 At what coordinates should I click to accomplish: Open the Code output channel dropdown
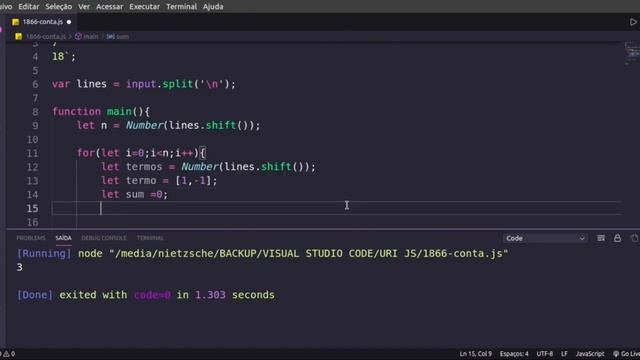(x=545, y=238)
